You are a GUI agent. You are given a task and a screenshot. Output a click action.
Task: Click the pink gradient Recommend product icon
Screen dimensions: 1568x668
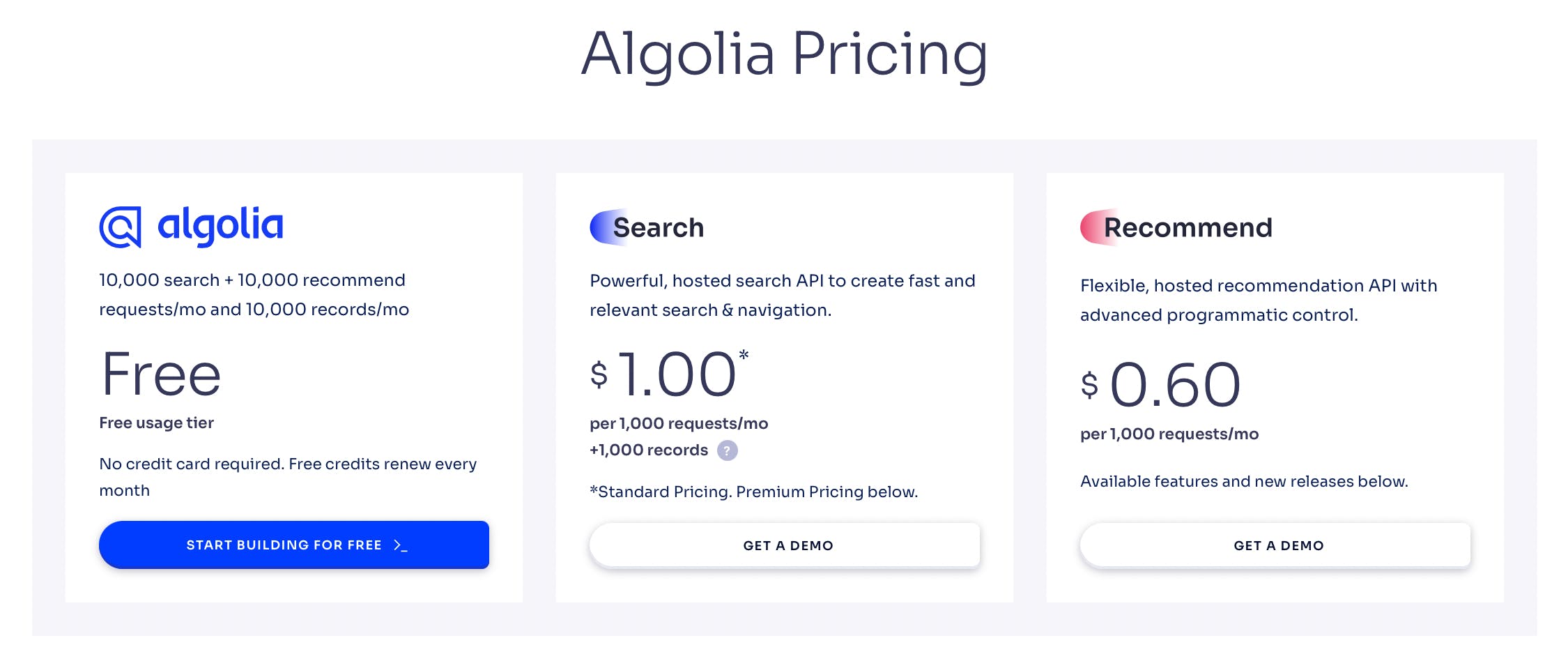pyautogui.click(x=1093, y=227)
